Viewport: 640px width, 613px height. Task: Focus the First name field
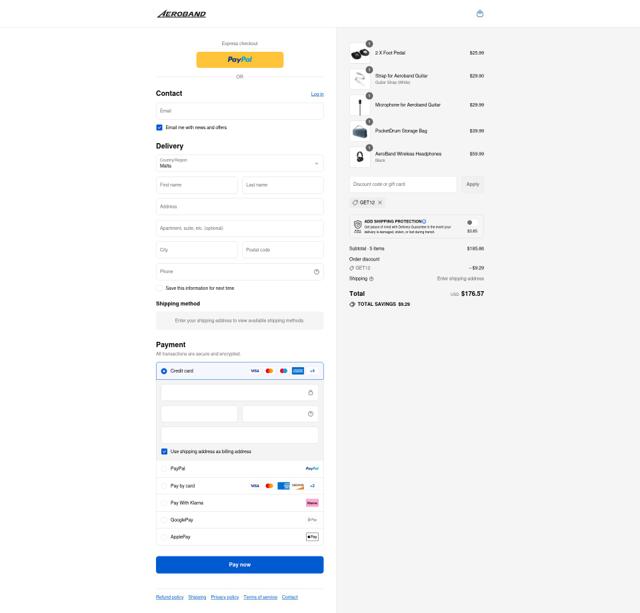(x=197, y=185)
